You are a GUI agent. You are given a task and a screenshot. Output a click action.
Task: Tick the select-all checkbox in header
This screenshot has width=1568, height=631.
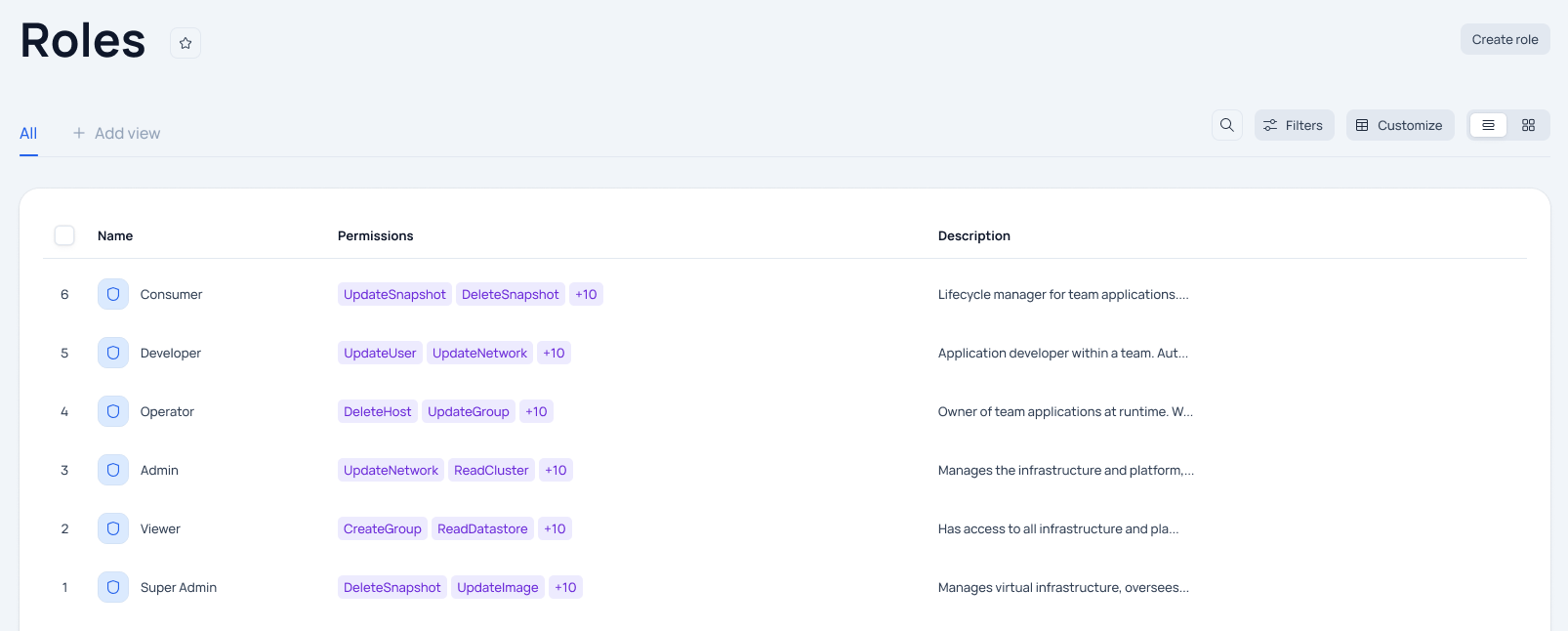[x=64, y=235]
